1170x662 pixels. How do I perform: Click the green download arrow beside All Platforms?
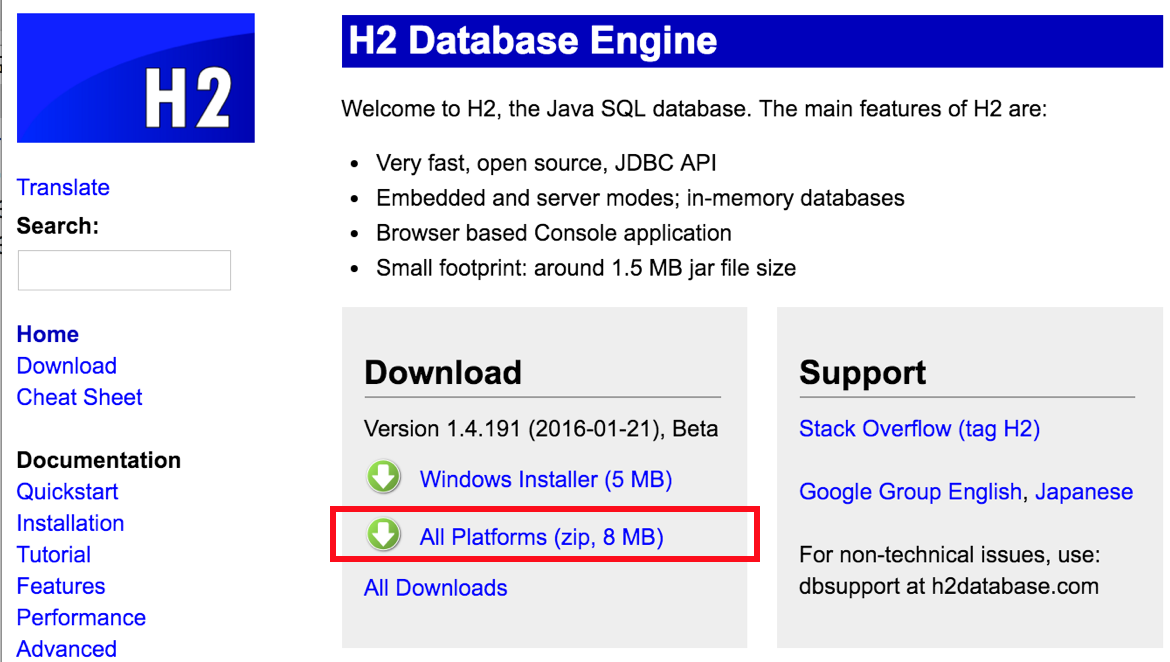click(x=384, y=536)
